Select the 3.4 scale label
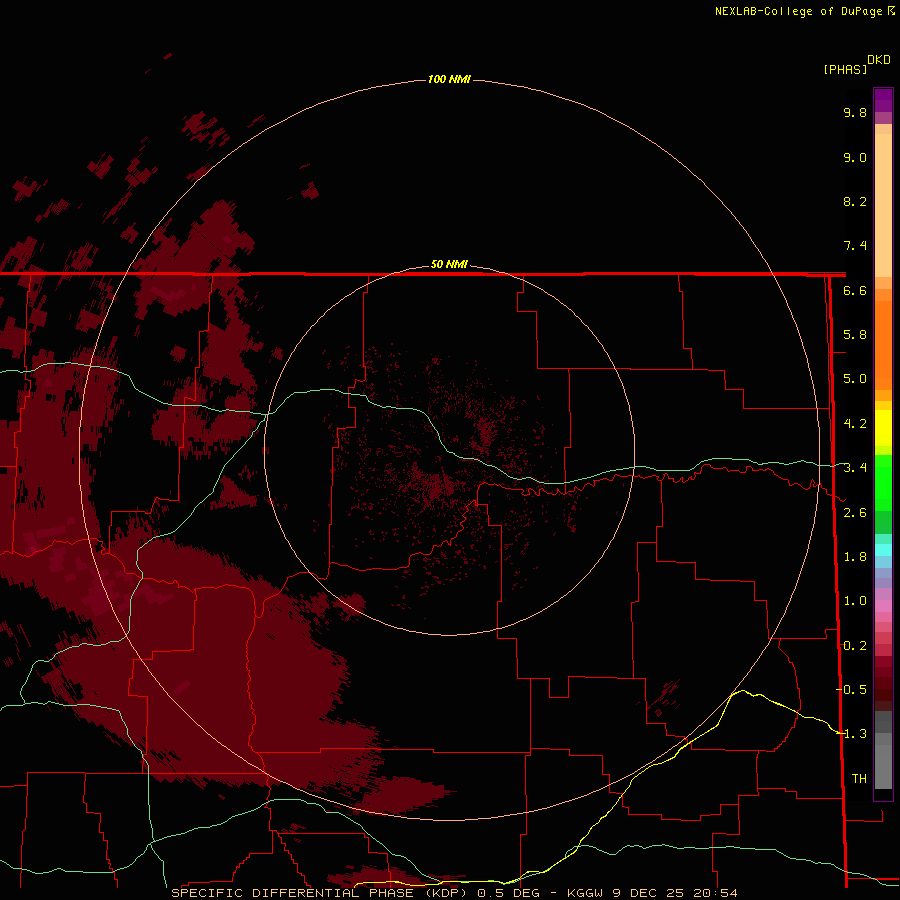Image resolution: width=900 pixels, height=900 pixels. pos(855,468)
